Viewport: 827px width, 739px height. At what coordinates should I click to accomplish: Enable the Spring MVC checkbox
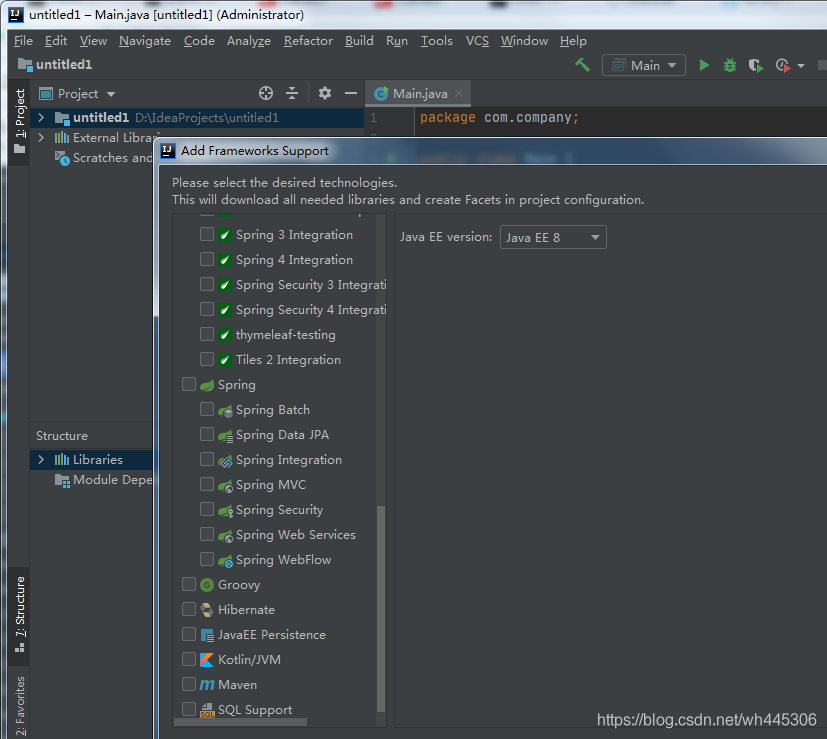[x=207, y=484]
